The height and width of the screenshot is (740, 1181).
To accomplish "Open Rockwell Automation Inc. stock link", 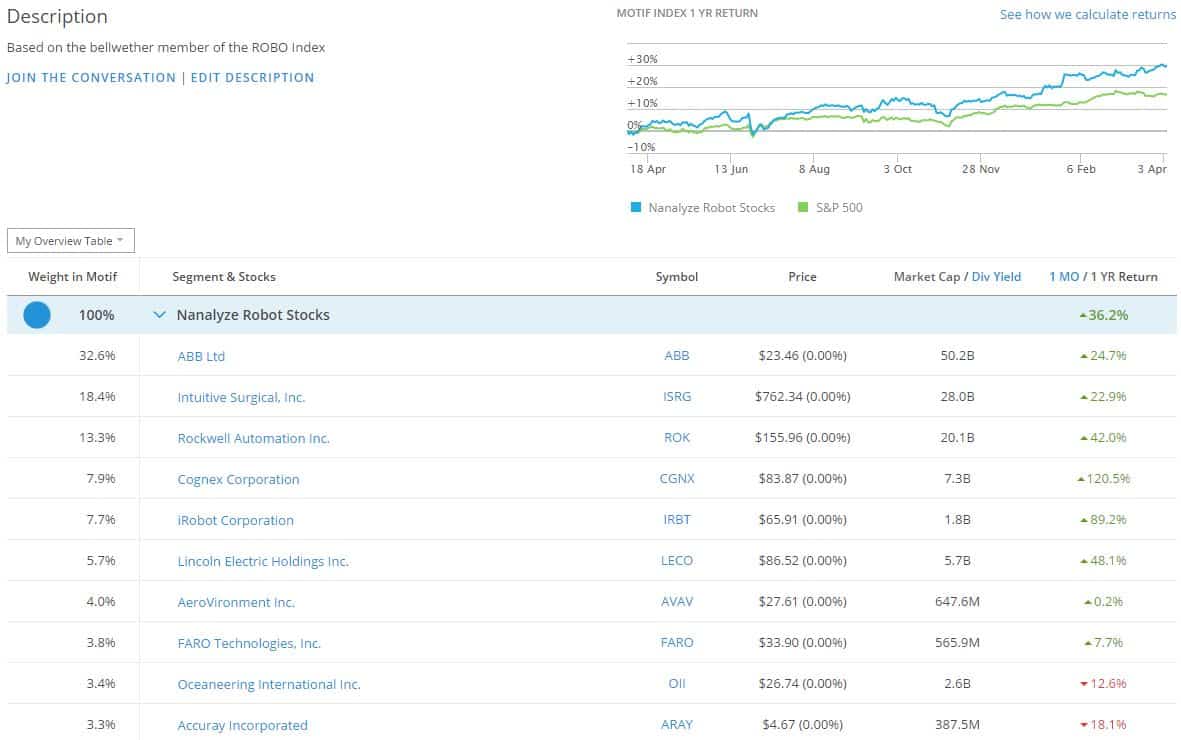I will click(254, 439).
